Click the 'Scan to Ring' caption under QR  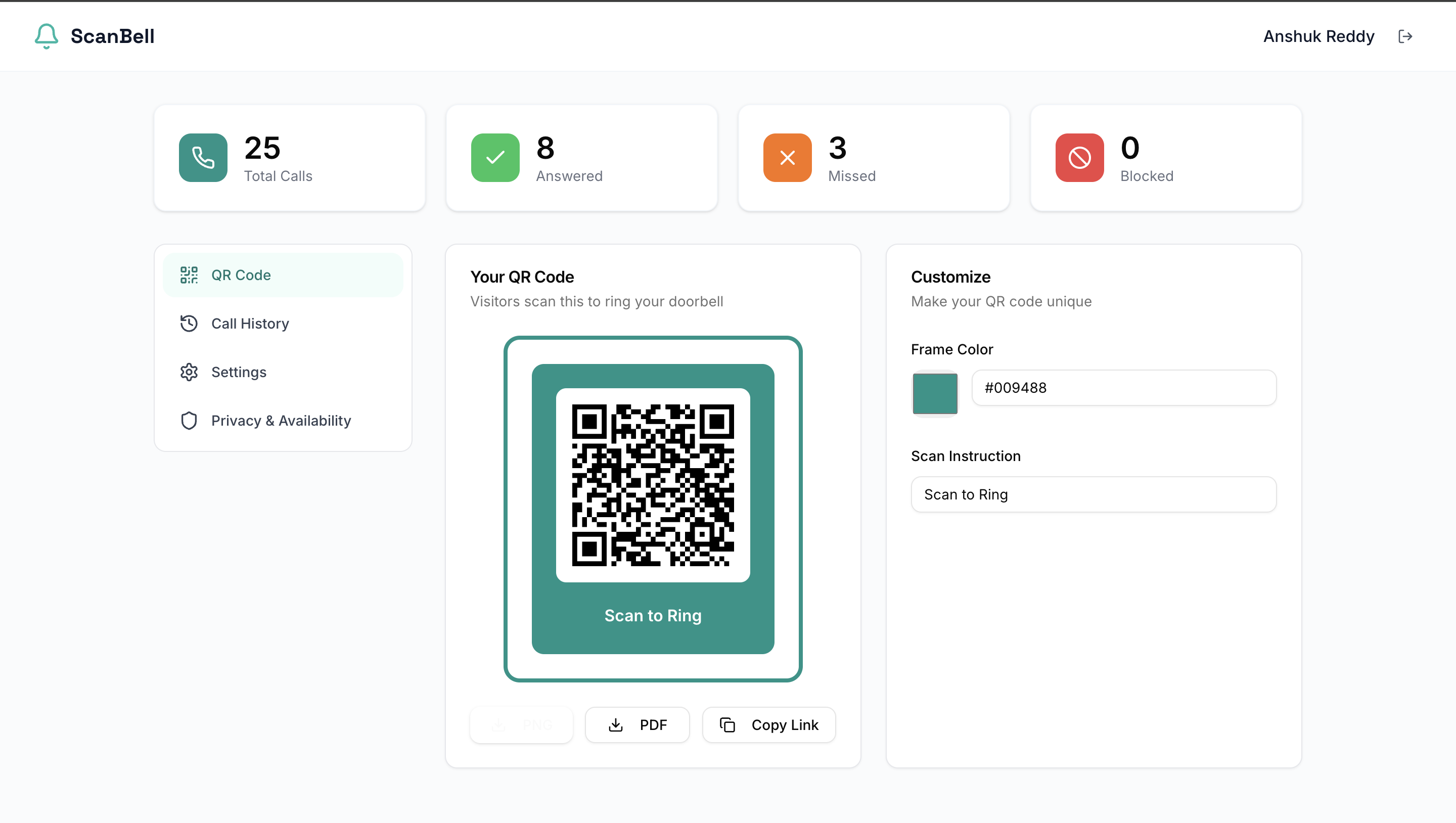coord(653,616)
